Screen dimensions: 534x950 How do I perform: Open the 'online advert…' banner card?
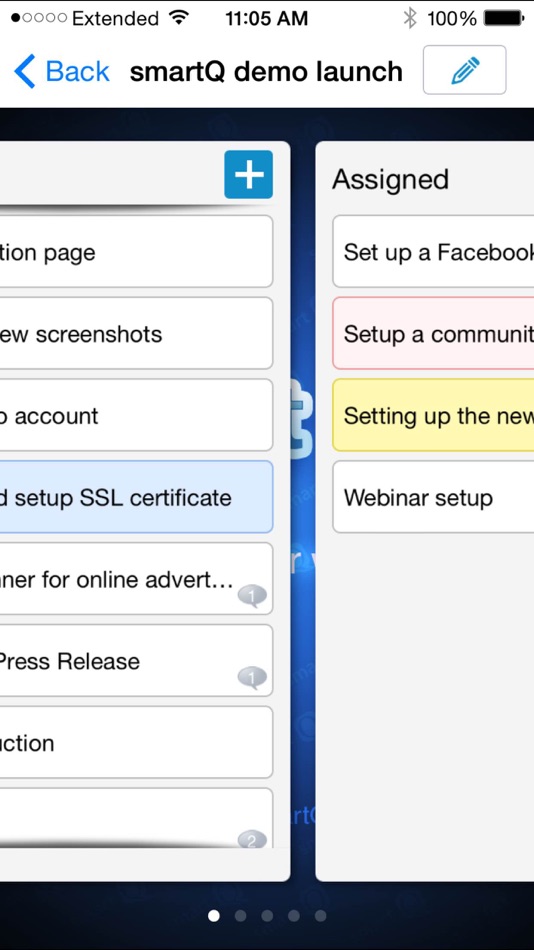136,579
